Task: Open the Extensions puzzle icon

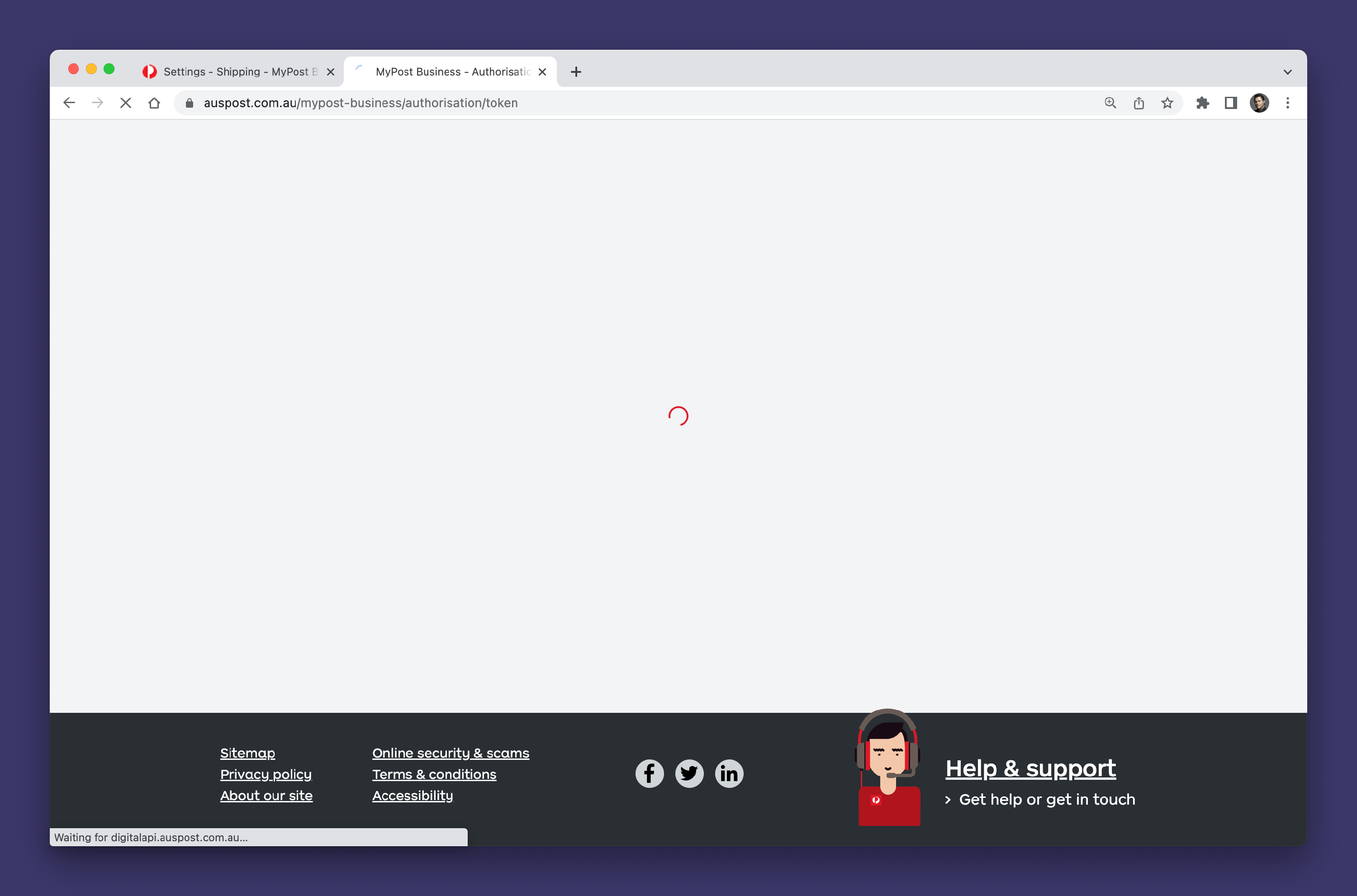Action: click(x=1202, y=103)
